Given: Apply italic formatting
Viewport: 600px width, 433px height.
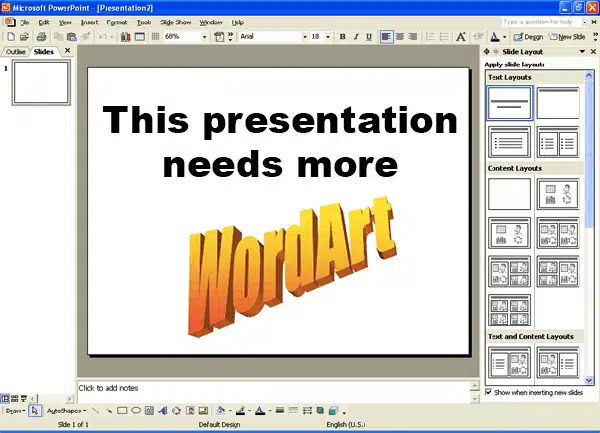Looking at the screenshot, I should (356, 37).
